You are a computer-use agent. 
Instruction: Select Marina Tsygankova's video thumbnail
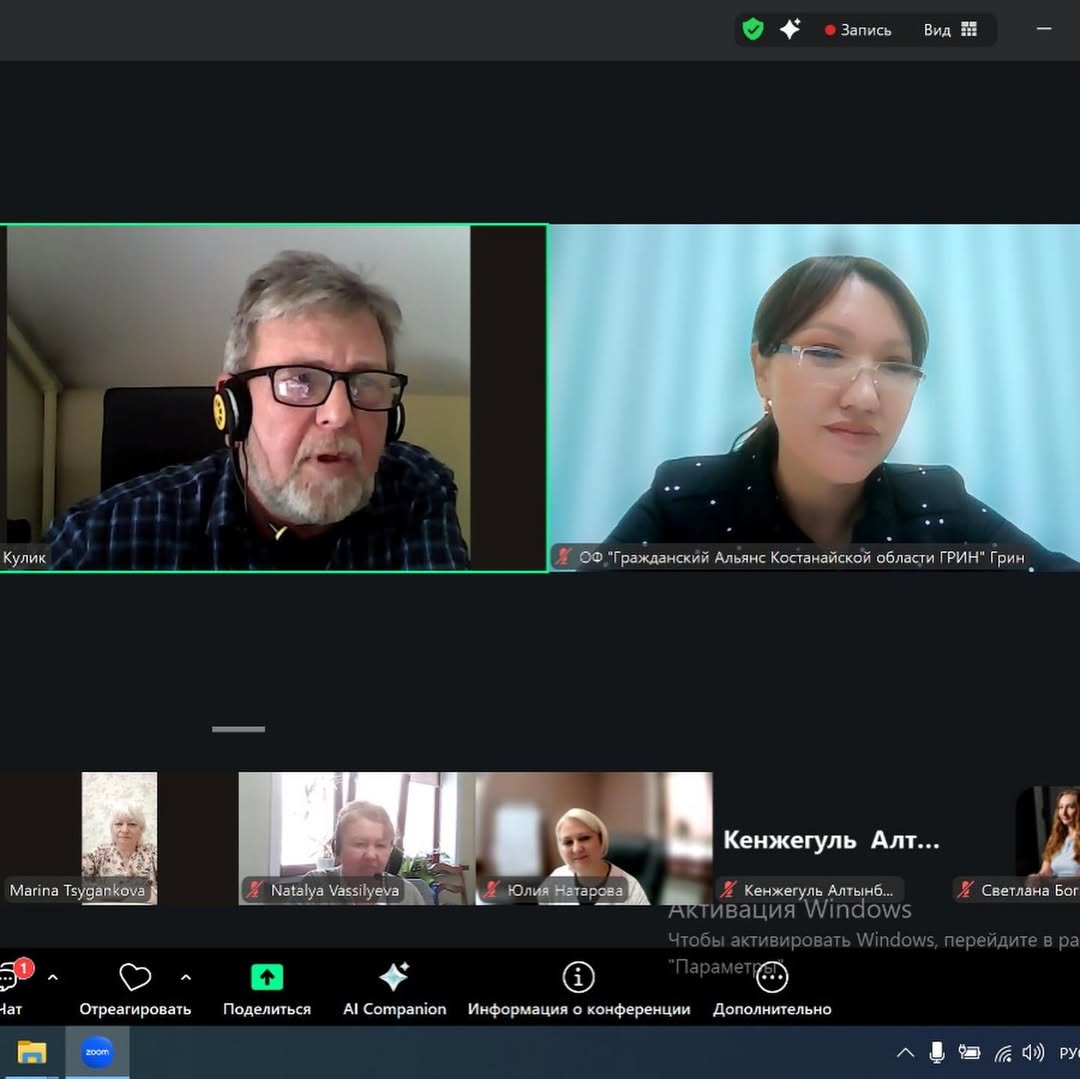pyautogui.click(x=119, y=837)
